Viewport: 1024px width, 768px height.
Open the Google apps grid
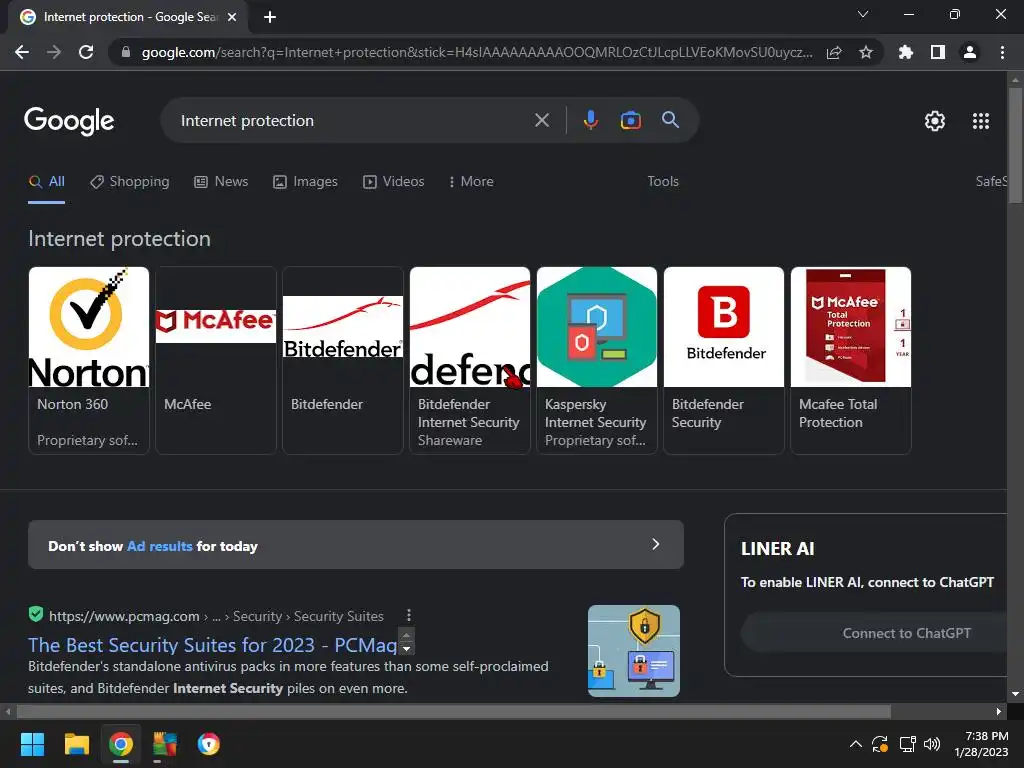981,121
